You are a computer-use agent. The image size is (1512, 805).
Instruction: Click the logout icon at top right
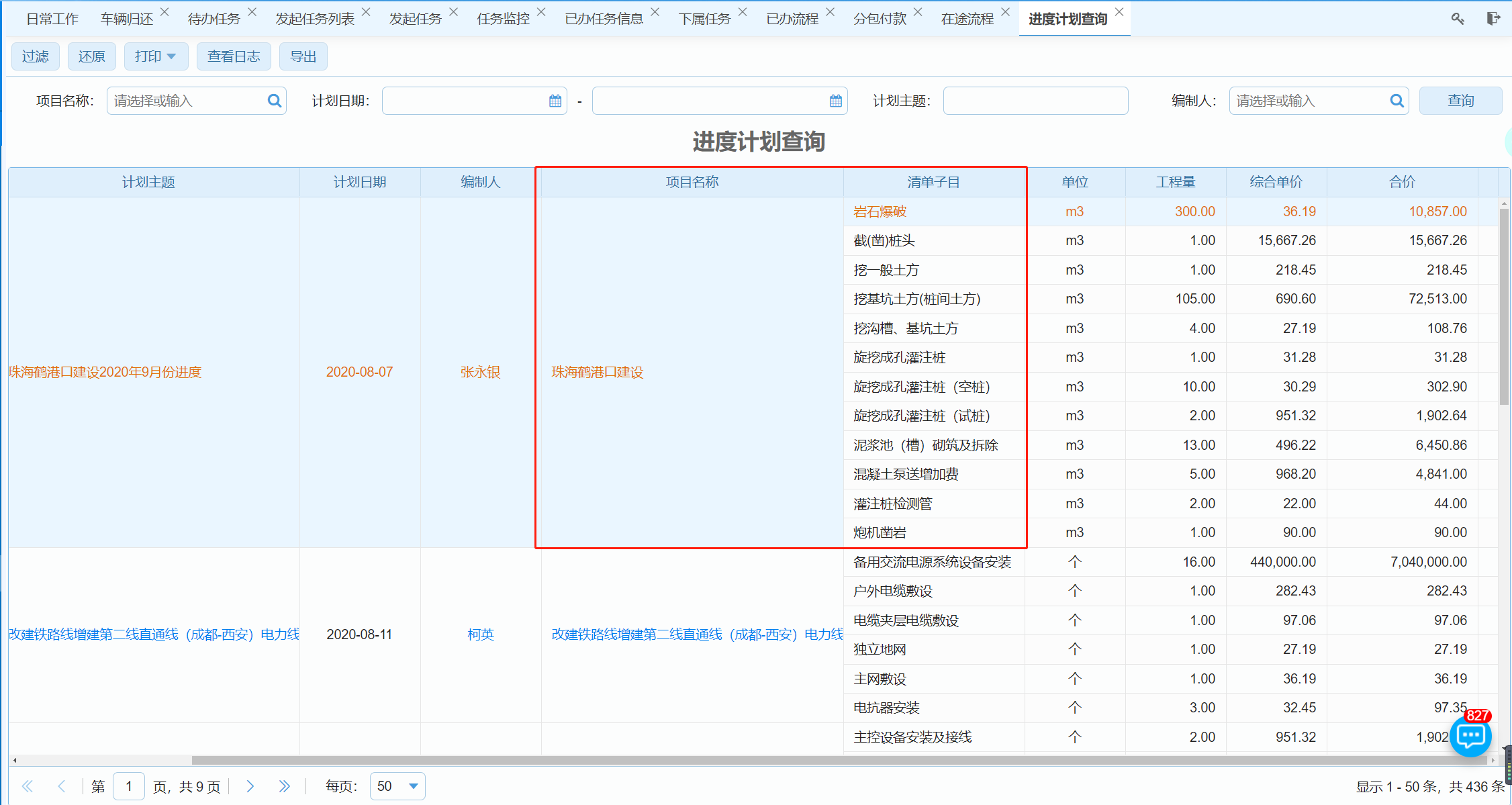(1493, 19)
